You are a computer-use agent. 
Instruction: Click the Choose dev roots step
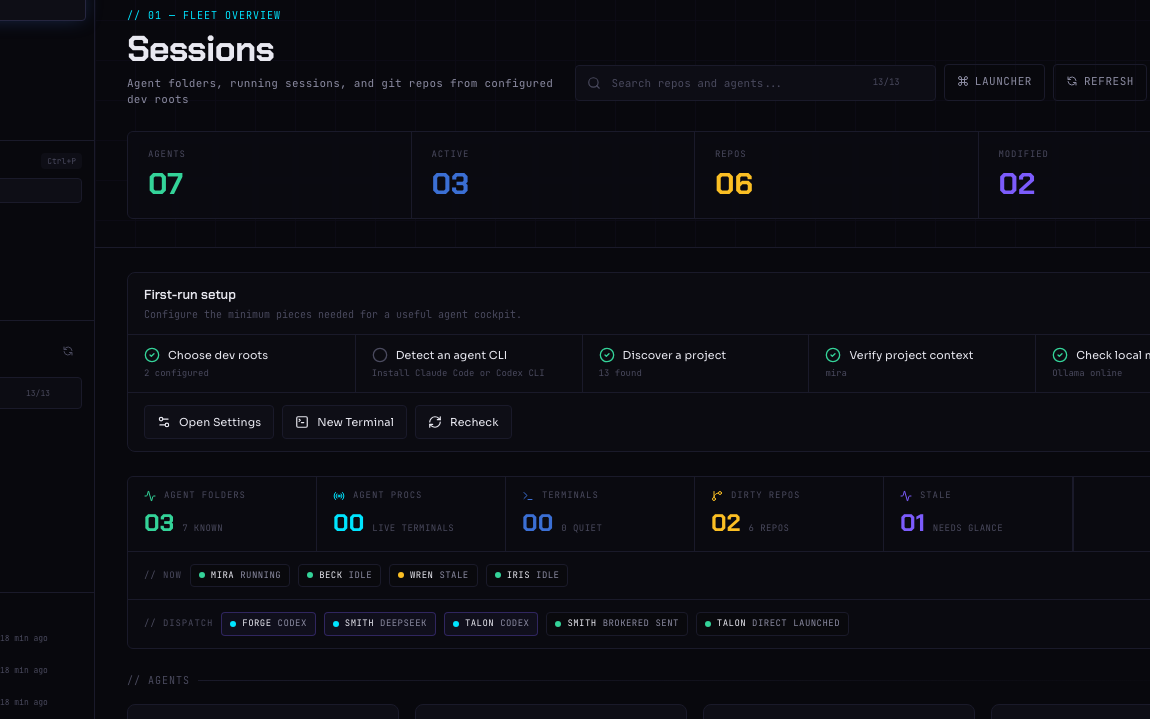coord(241,364)
